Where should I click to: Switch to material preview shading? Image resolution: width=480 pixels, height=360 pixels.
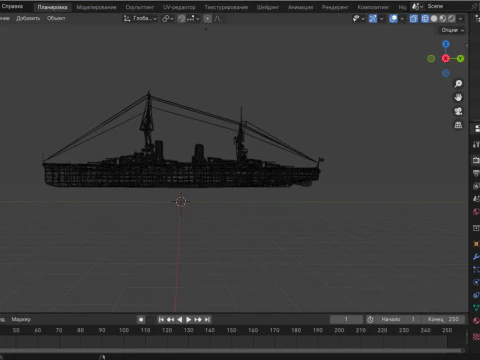click(x=443, y=19)
